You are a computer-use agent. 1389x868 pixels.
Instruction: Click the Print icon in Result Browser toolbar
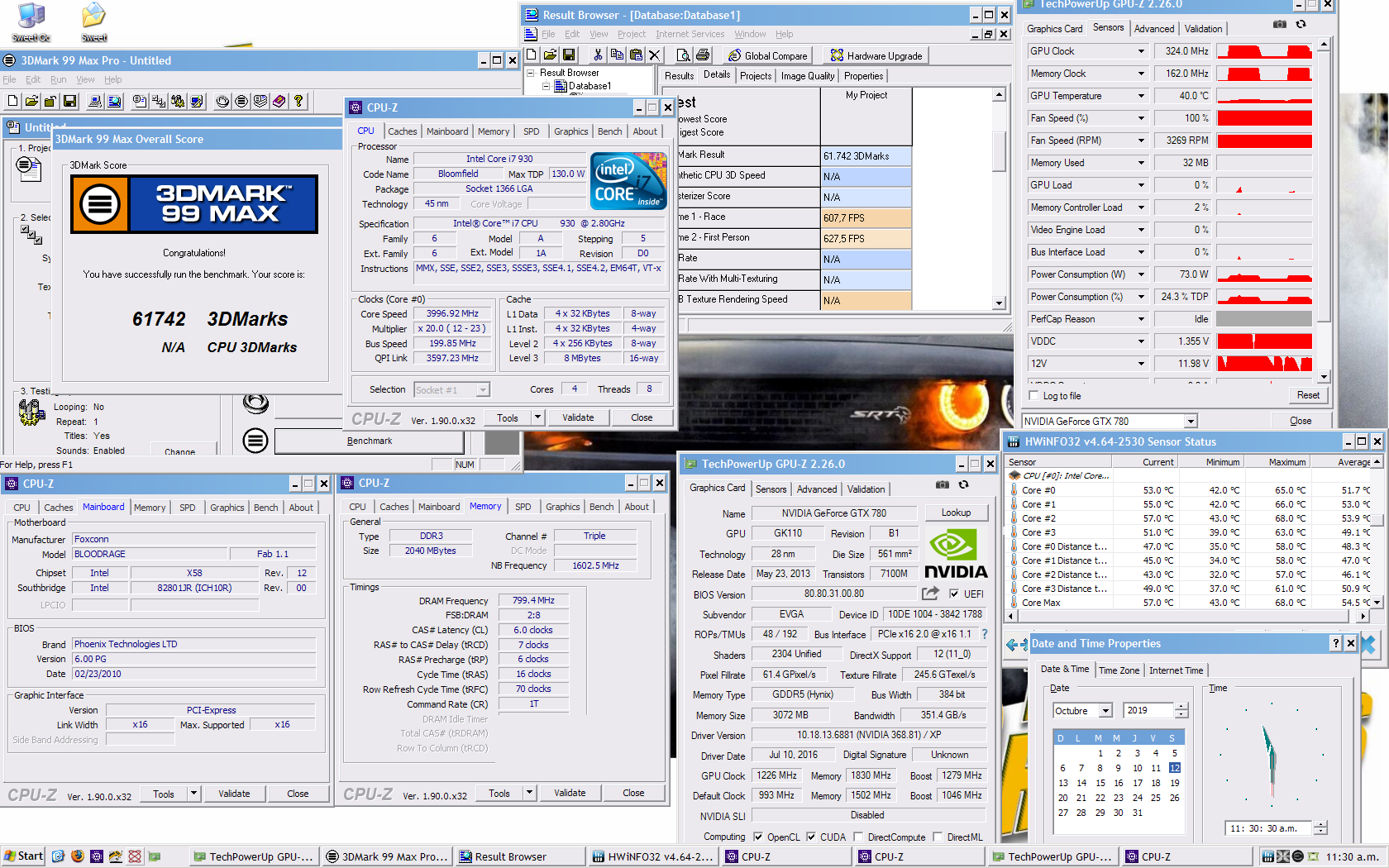[702, 55]
